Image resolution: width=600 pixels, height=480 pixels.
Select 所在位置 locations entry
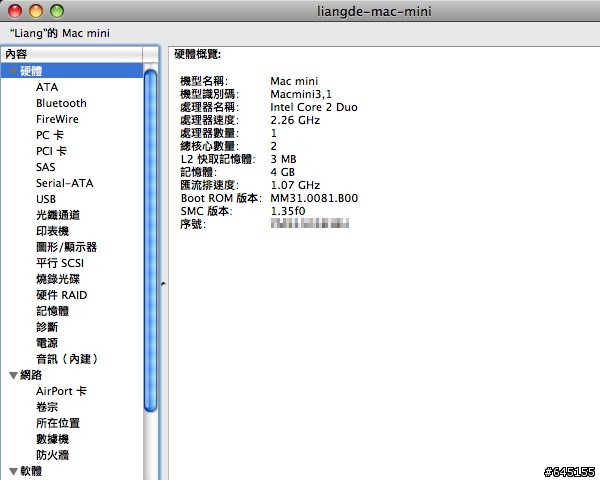(58, 423)
